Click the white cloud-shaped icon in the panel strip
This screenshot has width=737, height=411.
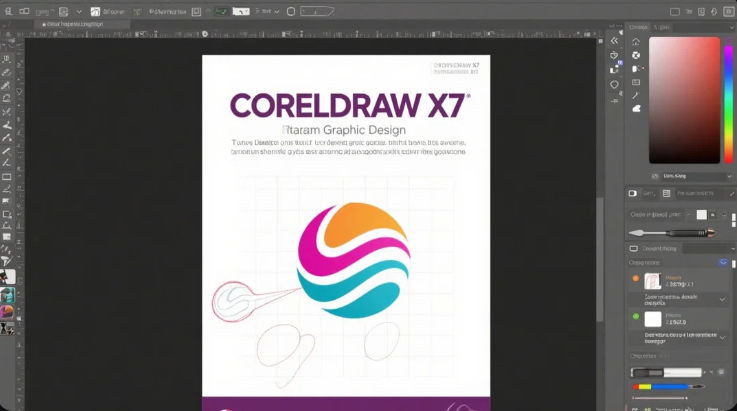pyautogui.click(x=636, y=109)
